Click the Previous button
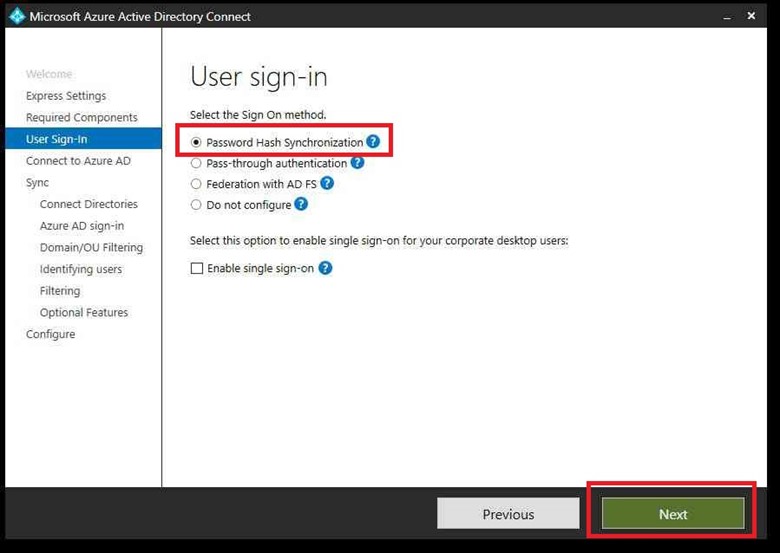 pyautogui.click(x=508, y=514)
